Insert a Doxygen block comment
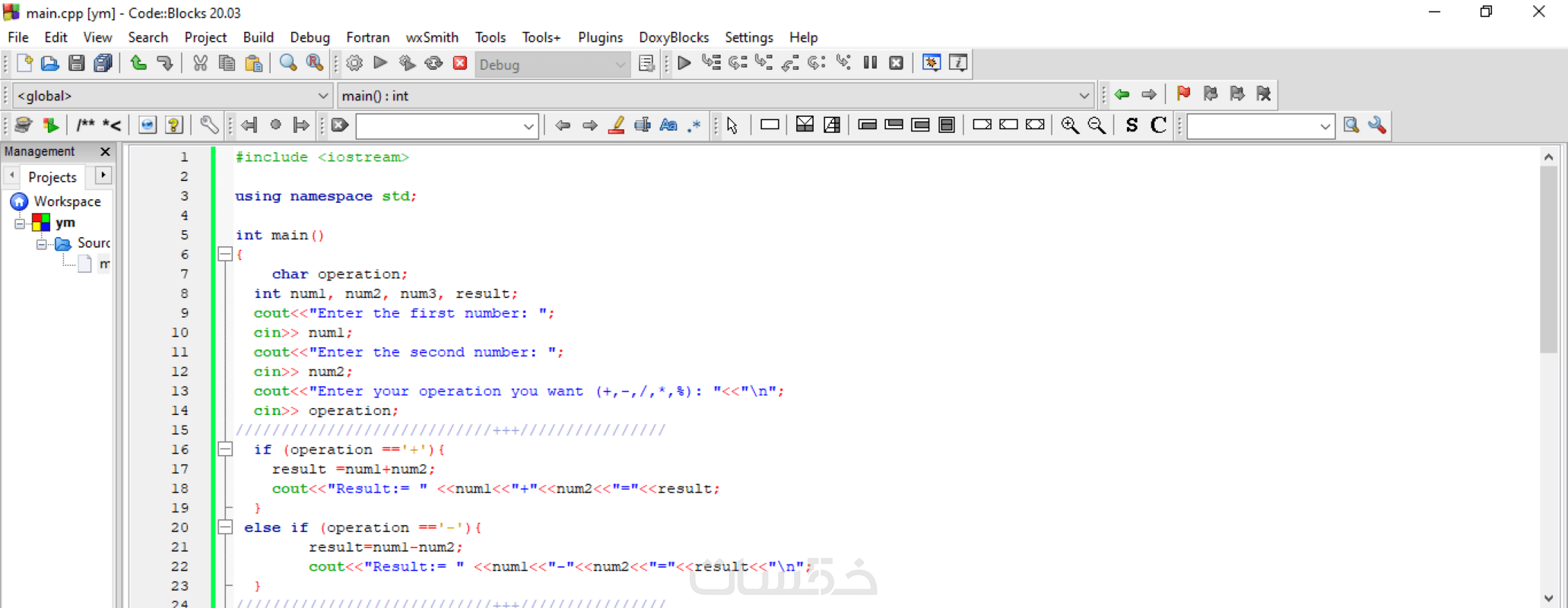Viewport: 1568px width, 608px height. tap(85, 125)
